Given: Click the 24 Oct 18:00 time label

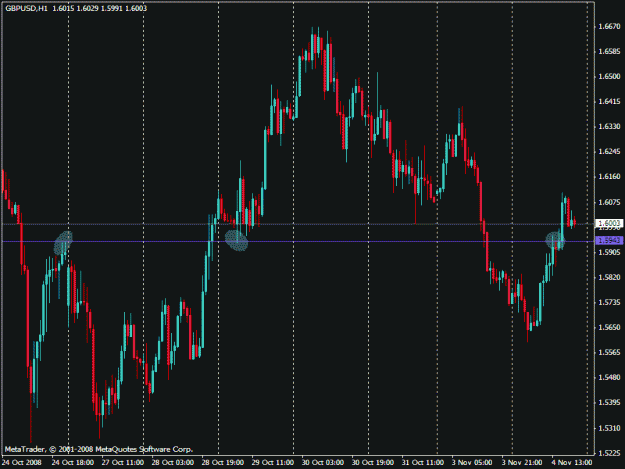Looking at the screenshot, I should pyautogui.click(x=73, y=463).
